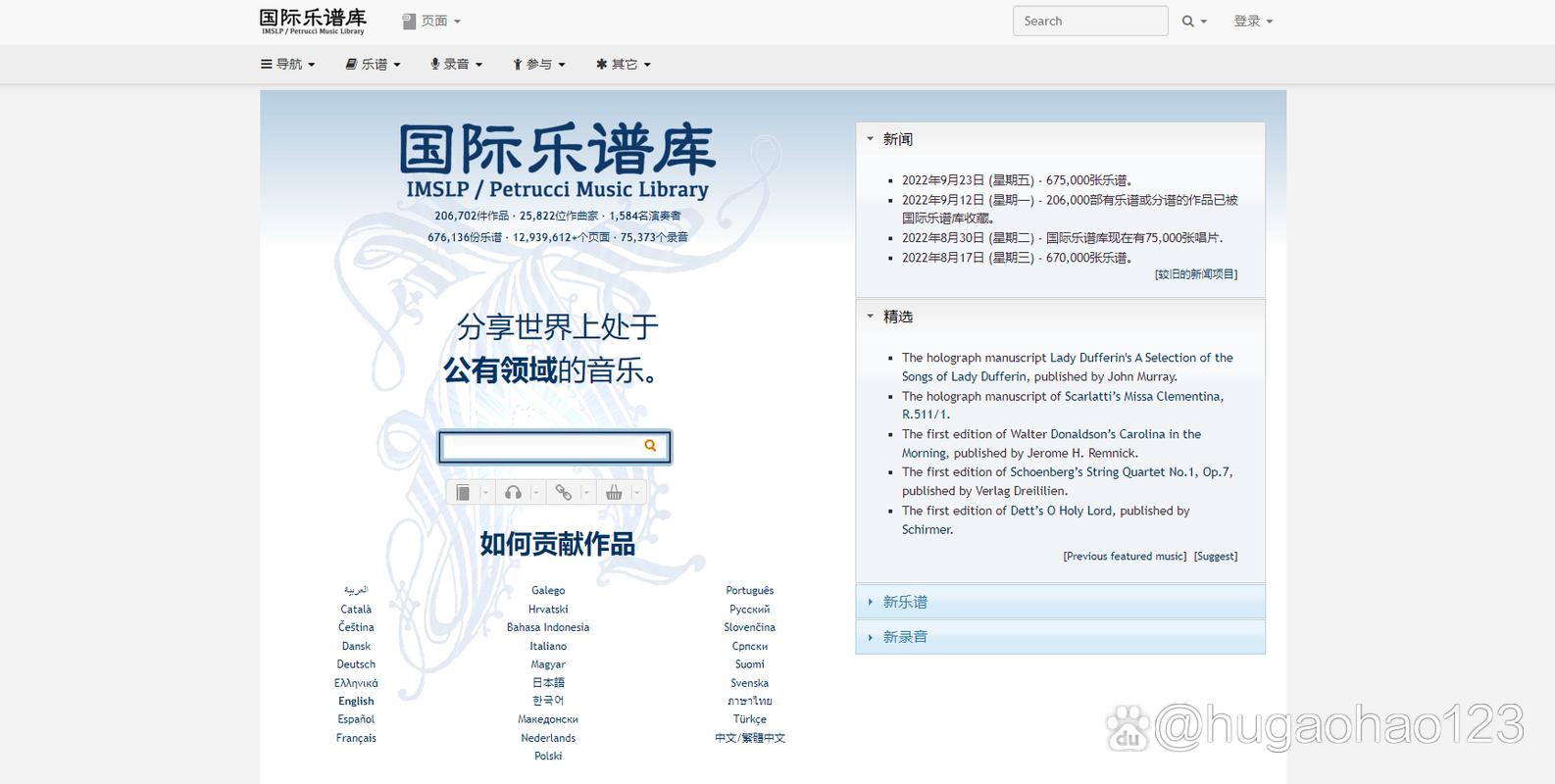Viewport: 1555px width, 784px height.
Task: Open the 登录 login menu
Action: click(x=1253, y=21)
